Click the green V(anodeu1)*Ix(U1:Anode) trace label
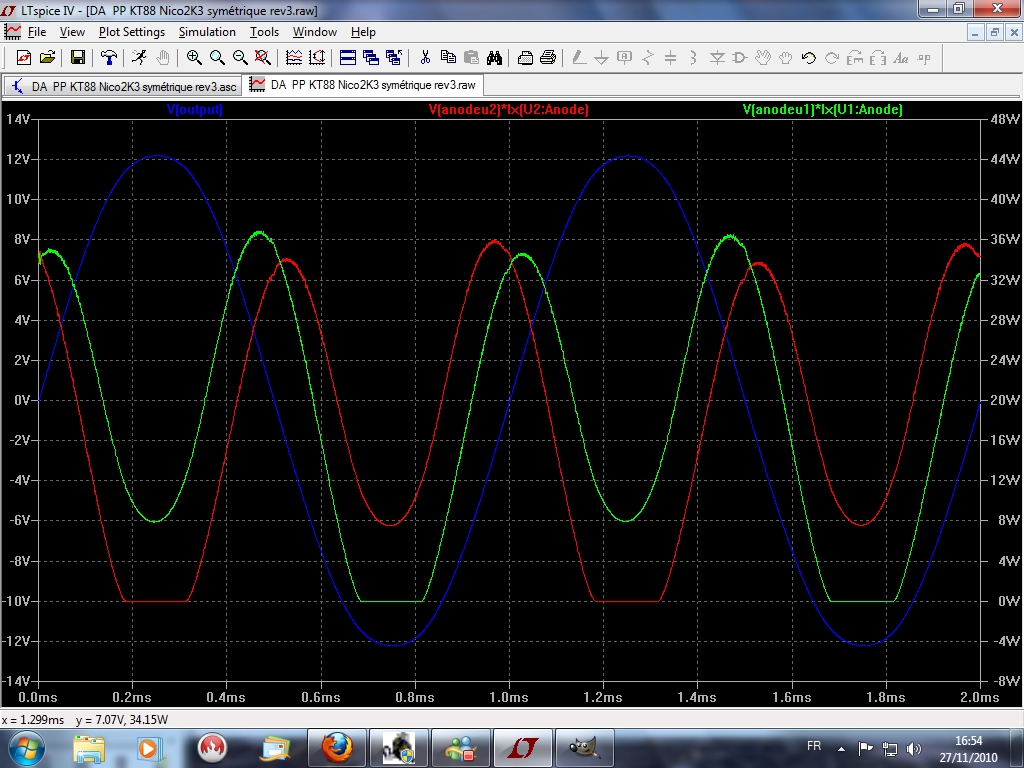Viewport: 1024px width, 768px height. coord(823,109)
